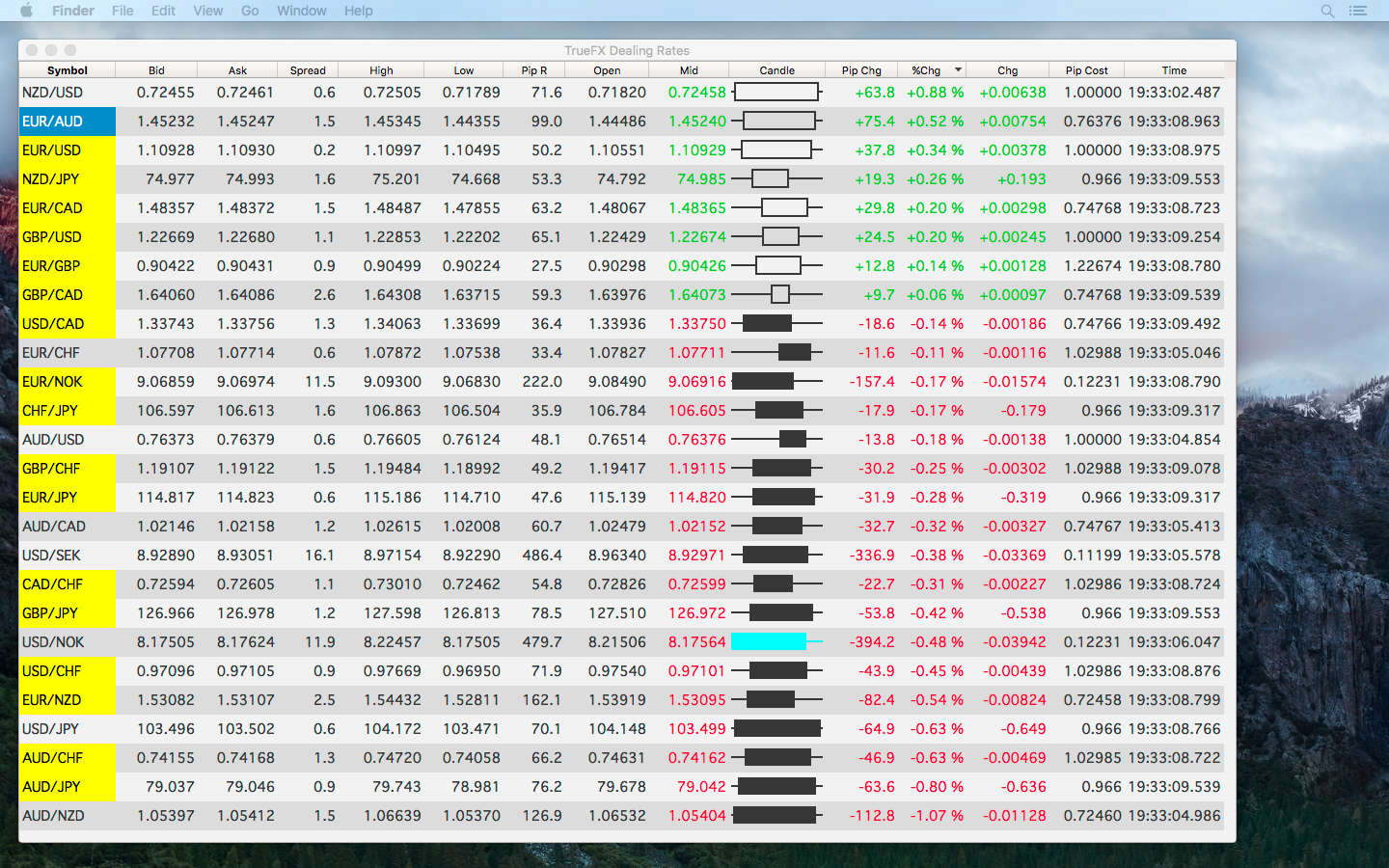Sort by Ask column header
1389x868 pixels.
237,70
